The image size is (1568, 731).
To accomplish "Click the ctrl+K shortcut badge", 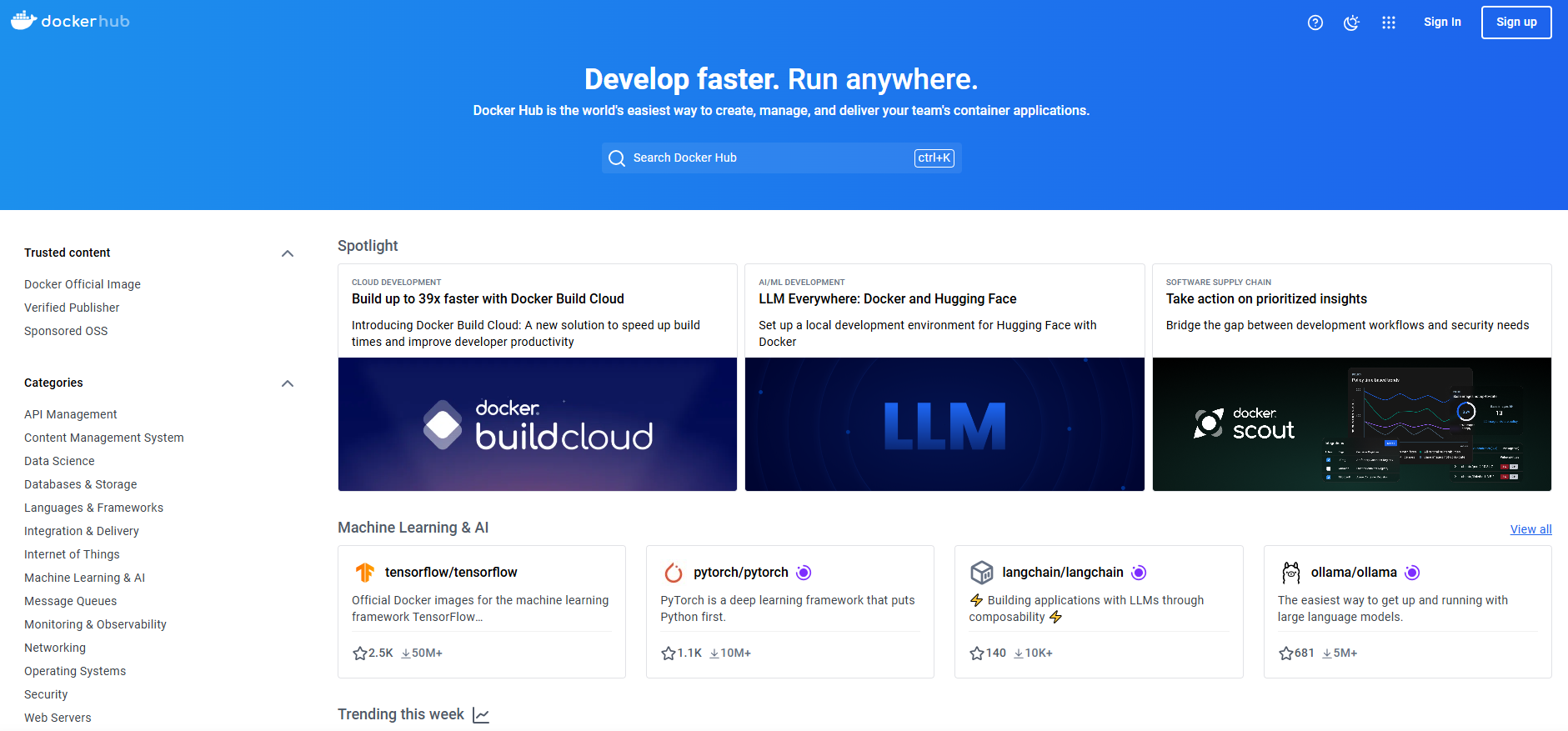I will pyautogui.click(x=934, y=158).
